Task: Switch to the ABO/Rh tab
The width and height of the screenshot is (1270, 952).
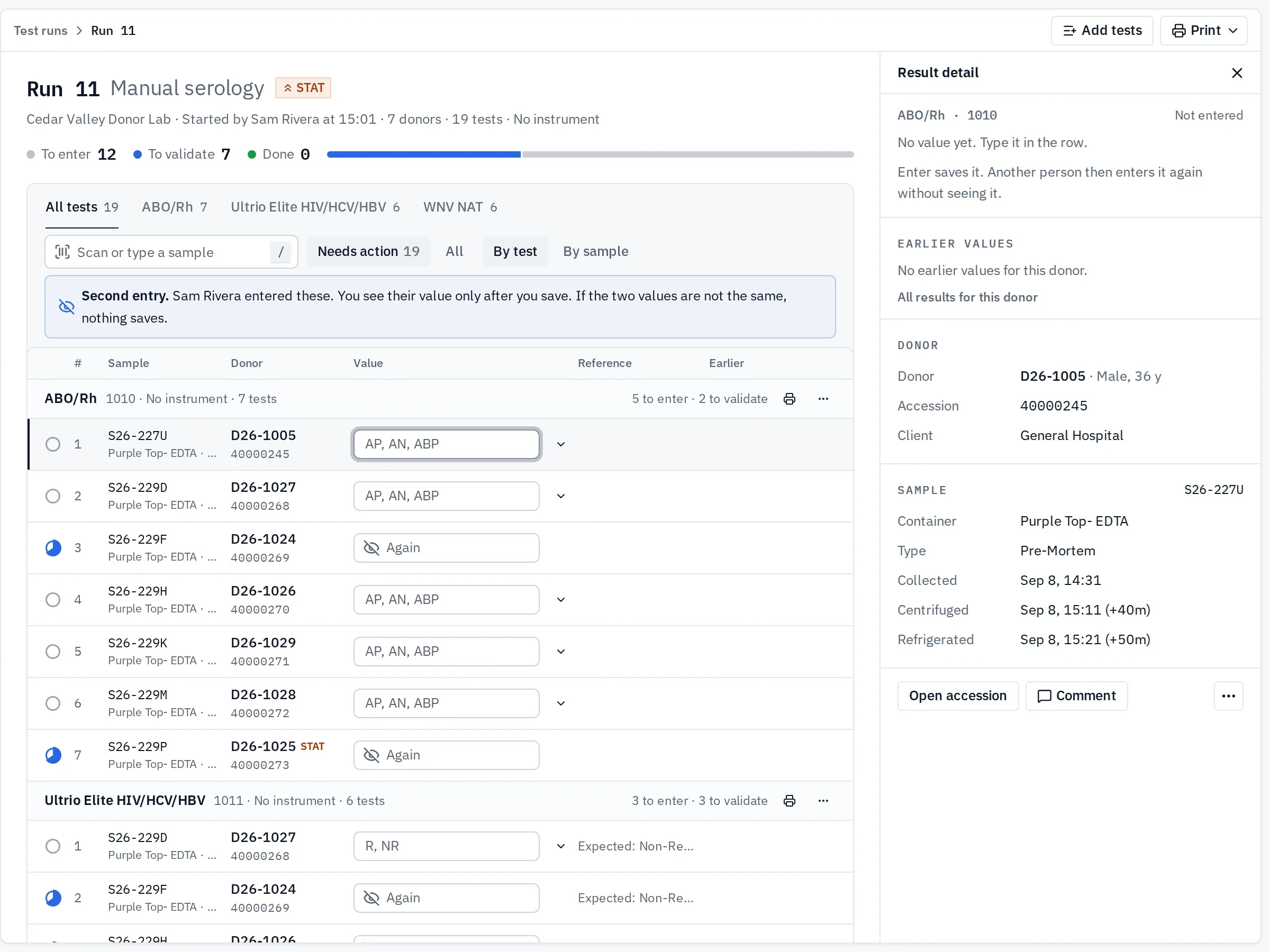Action: pyautogui.click(x=175, y=207)
